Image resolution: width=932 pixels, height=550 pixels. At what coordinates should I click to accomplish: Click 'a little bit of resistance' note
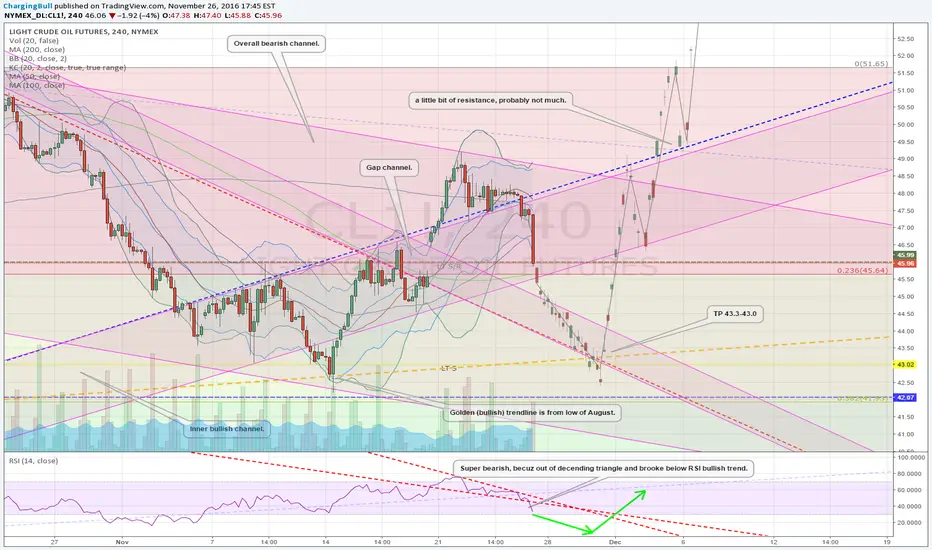490,100
